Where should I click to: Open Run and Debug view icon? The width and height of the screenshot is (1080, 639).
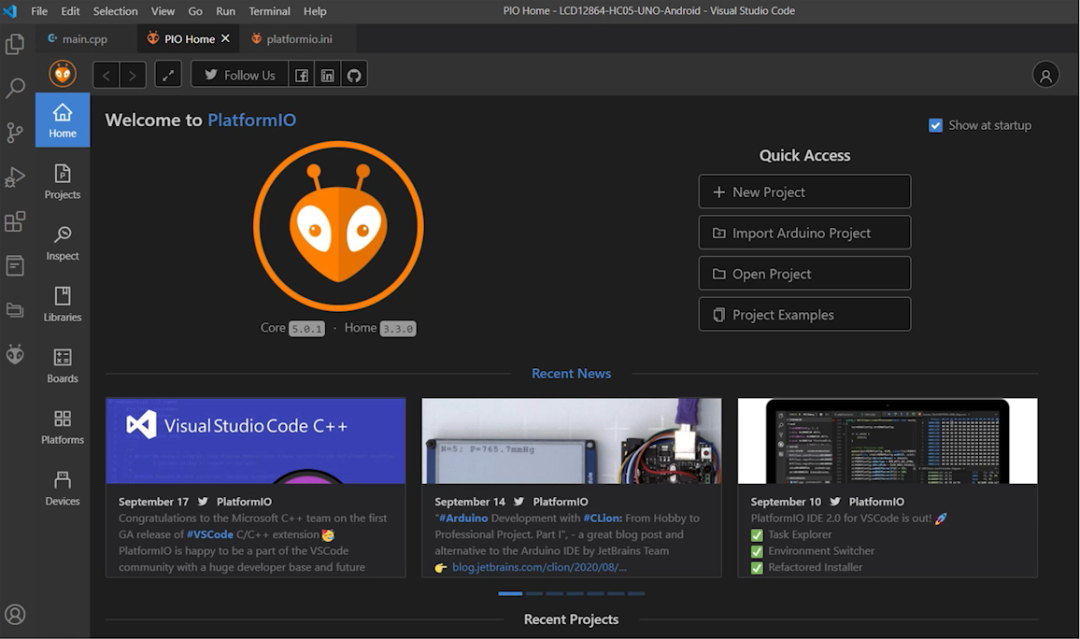(14, 178)
